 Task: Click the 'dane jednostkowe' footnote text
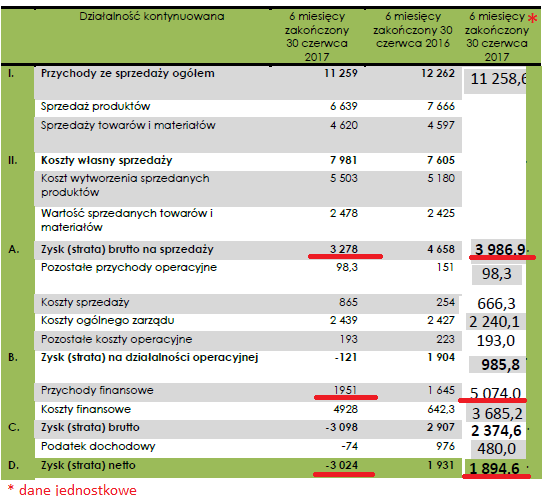(x=78, y=490)
